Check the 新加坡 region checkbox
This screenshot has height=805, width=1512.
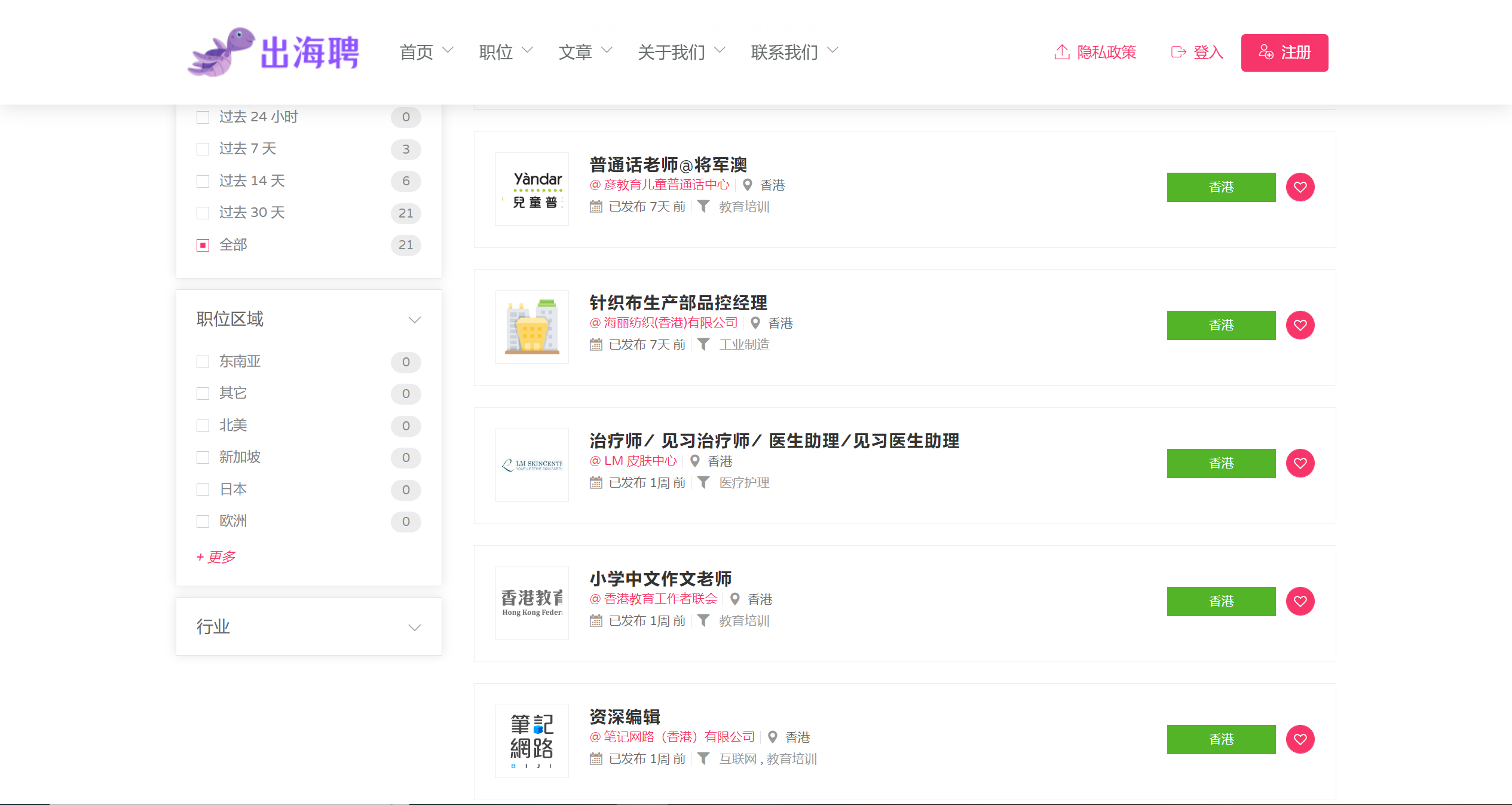pos(203,457)
